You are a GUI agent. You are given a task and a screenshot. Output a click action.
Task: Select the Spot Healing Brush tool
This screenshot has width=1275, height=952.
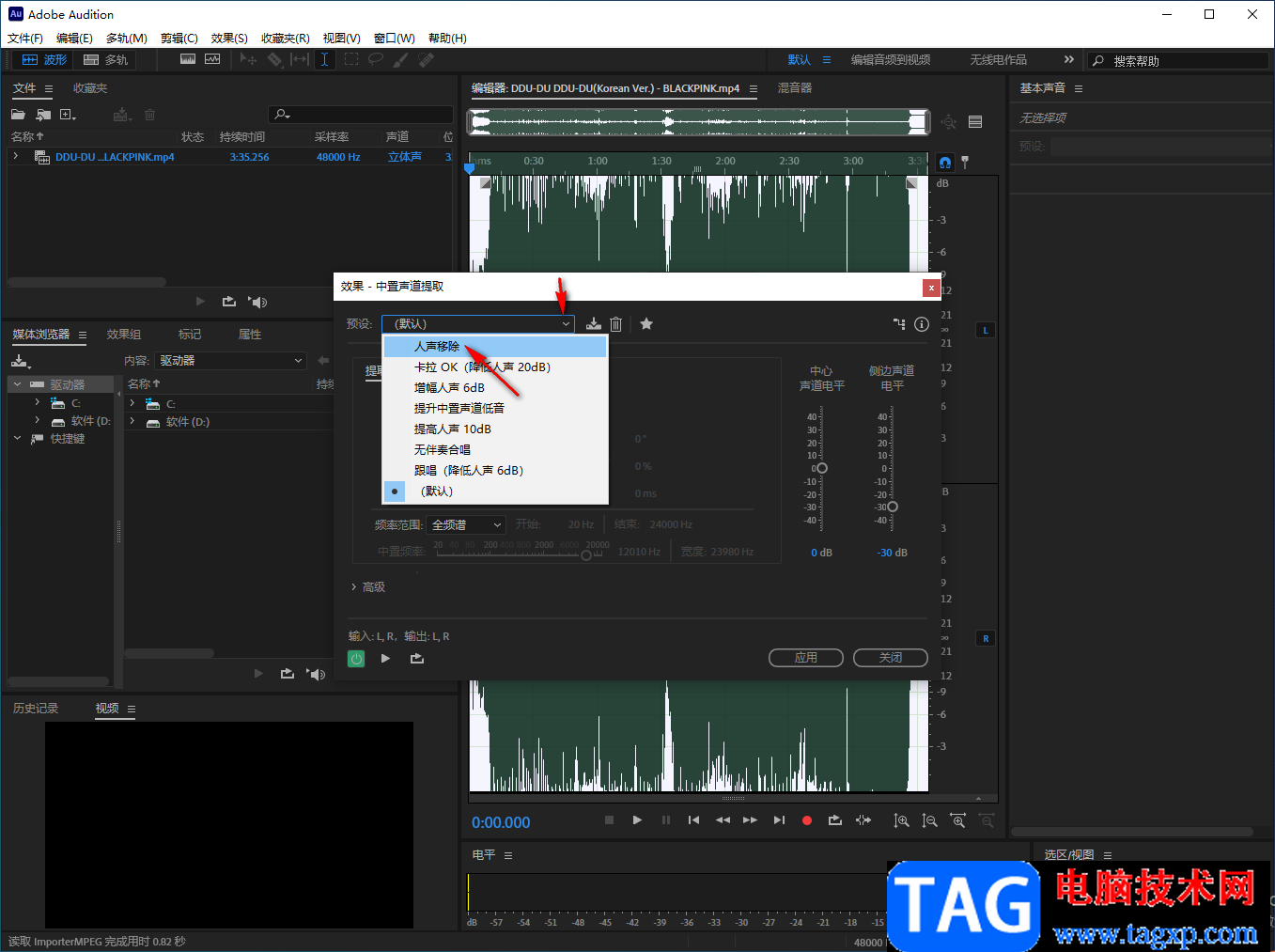(426, 59)
